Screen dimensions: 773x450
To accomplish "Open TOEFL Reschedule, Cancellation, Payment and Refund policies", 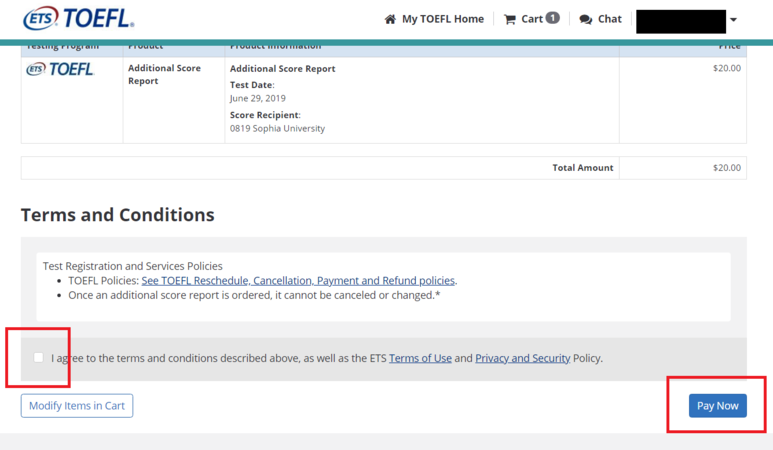I will (298, 280).
